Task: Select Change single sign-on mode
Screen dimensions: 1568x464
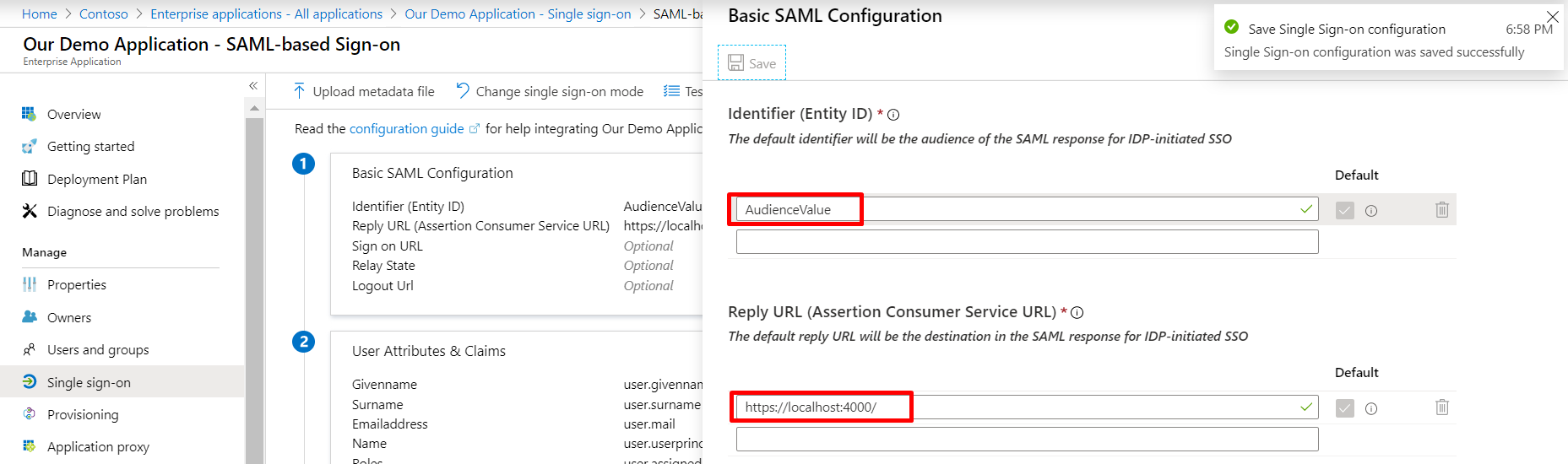Action: coord(550,91)
